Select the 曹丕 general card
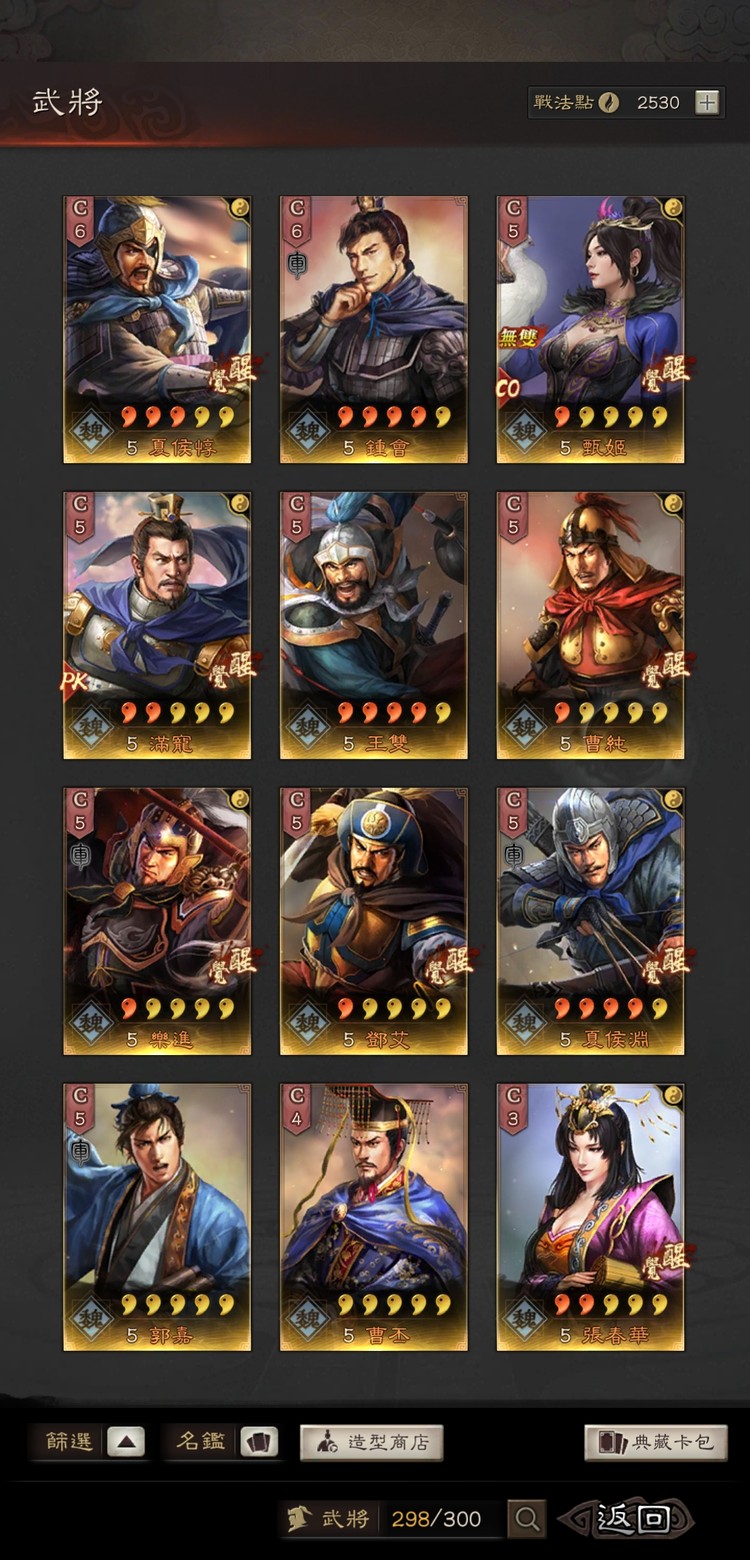Viewport: 750px width, 1560px height. point(373,1217)
